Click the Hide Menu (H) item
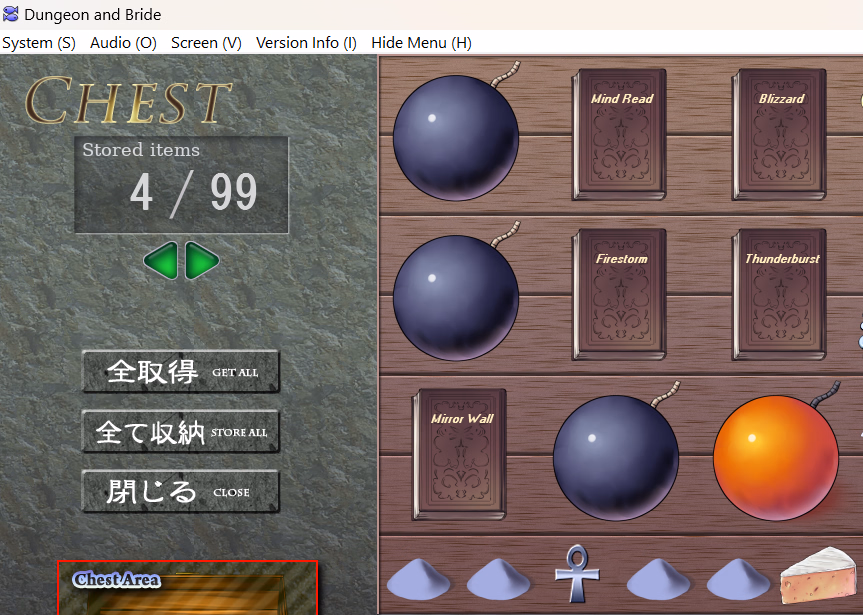863x615 pixels. pyautogui.click(x=421, y=43)
